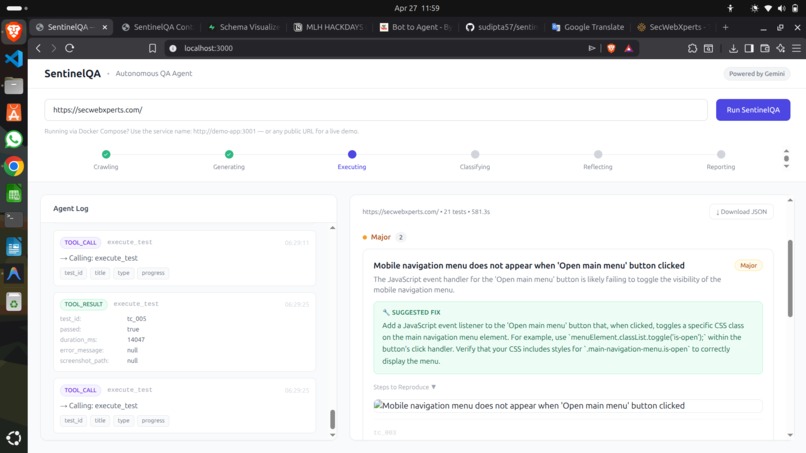806x453 pixels.
Task: Select the Reporting pipeline step
Action: coord(721,159)
